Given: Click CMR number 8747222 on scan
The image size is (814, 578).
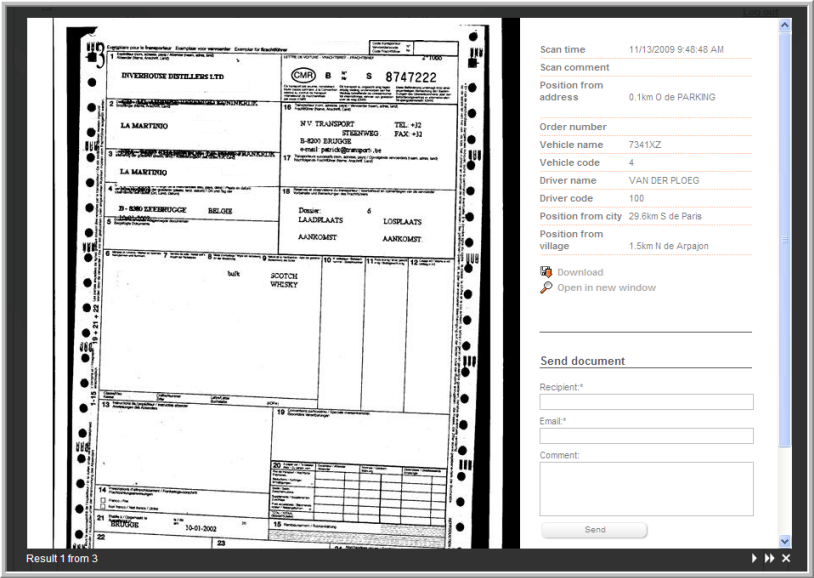Looking at the screenshot, I should tap(410, 77).
